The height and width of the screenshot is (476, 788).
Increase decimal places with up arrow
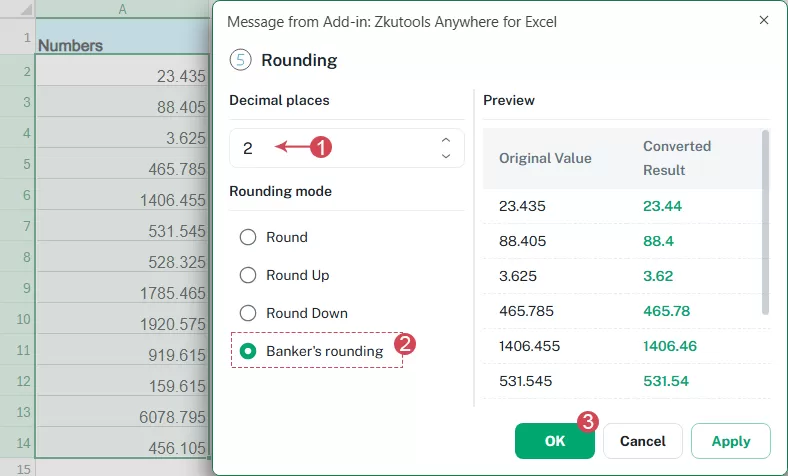[x=446, y=140]
